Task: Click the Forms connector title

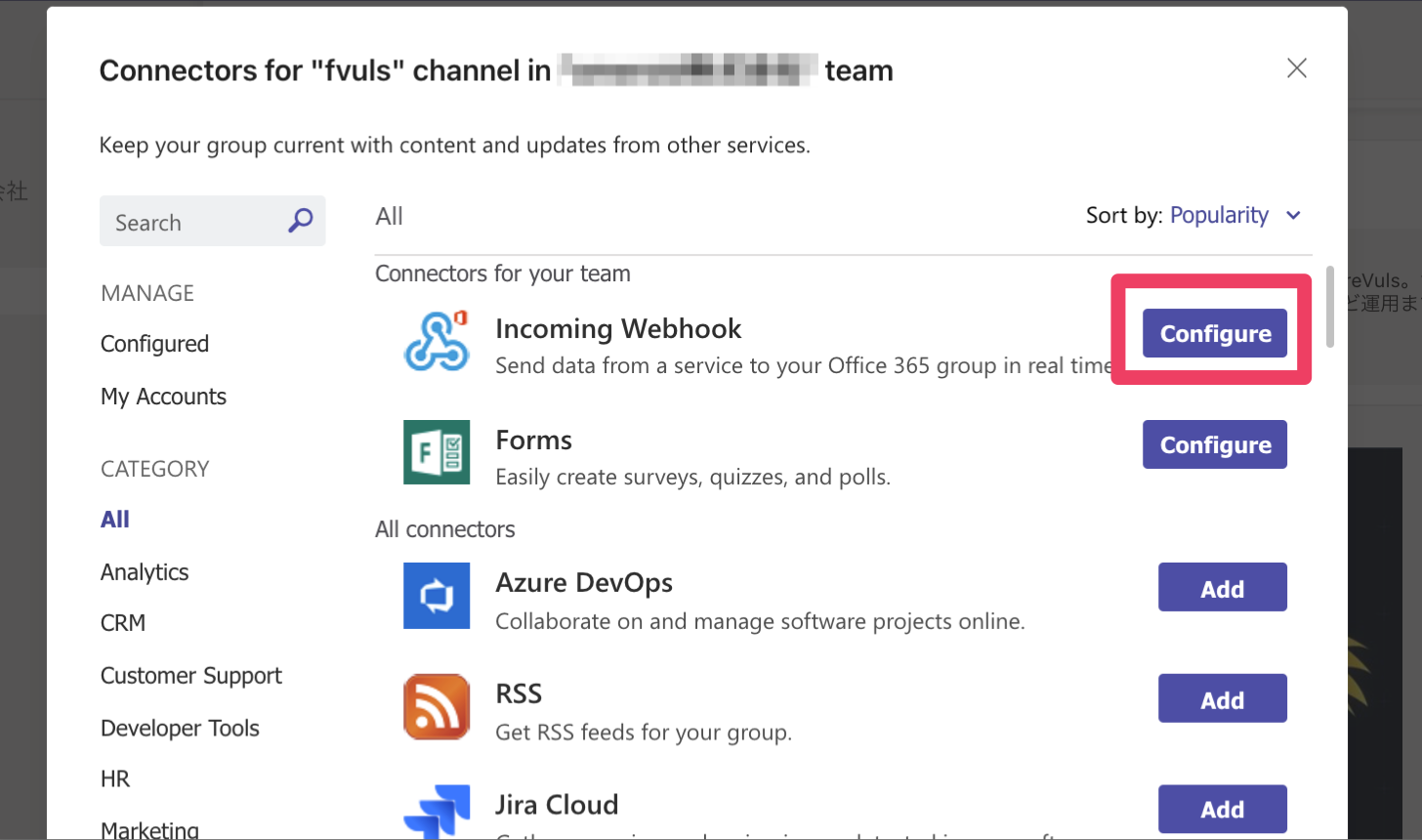Action: [533, 440]
